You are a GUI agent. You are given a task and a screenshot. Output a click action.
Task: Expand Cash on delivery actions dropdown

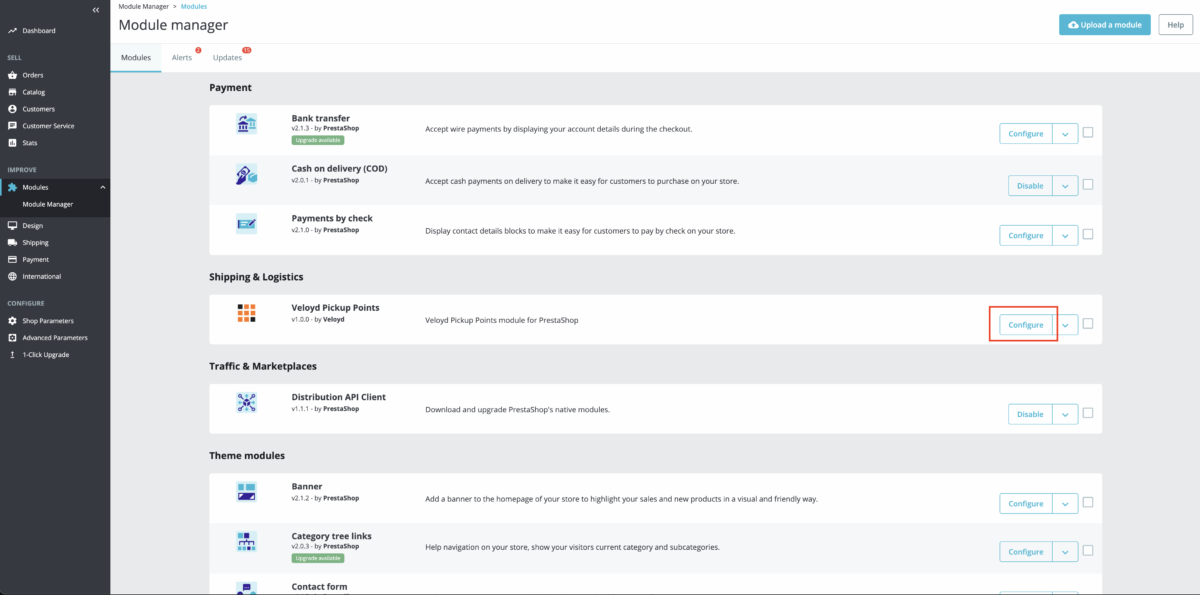point(1065,185)
